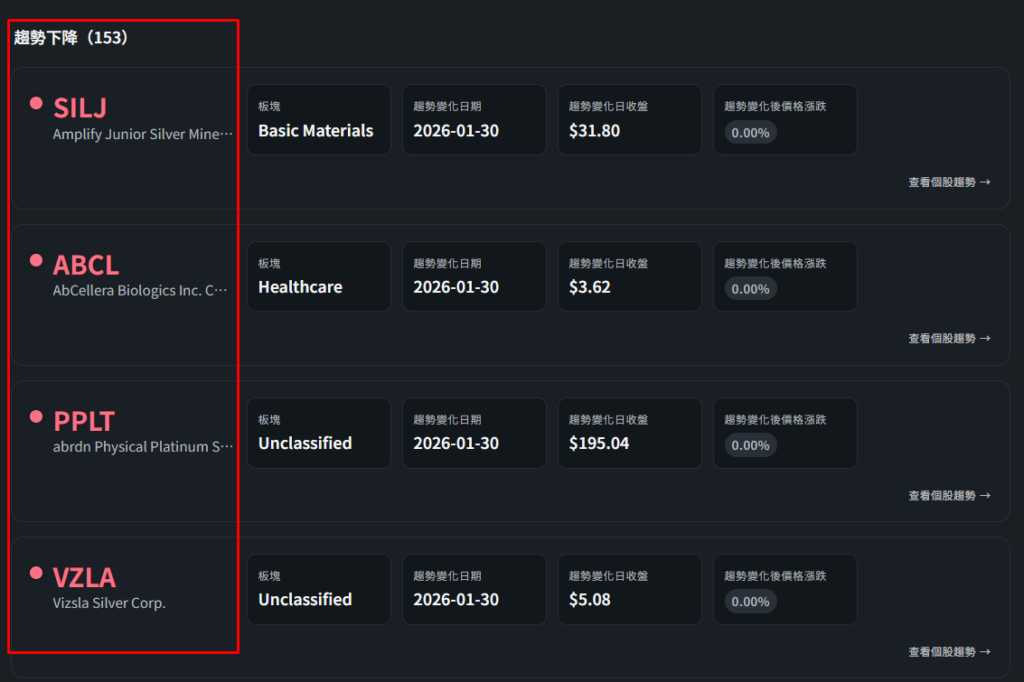The width and height of the screenshot is (1024, 682).
Task: Click the VZLA ticker title
Action: coord(85,578)
